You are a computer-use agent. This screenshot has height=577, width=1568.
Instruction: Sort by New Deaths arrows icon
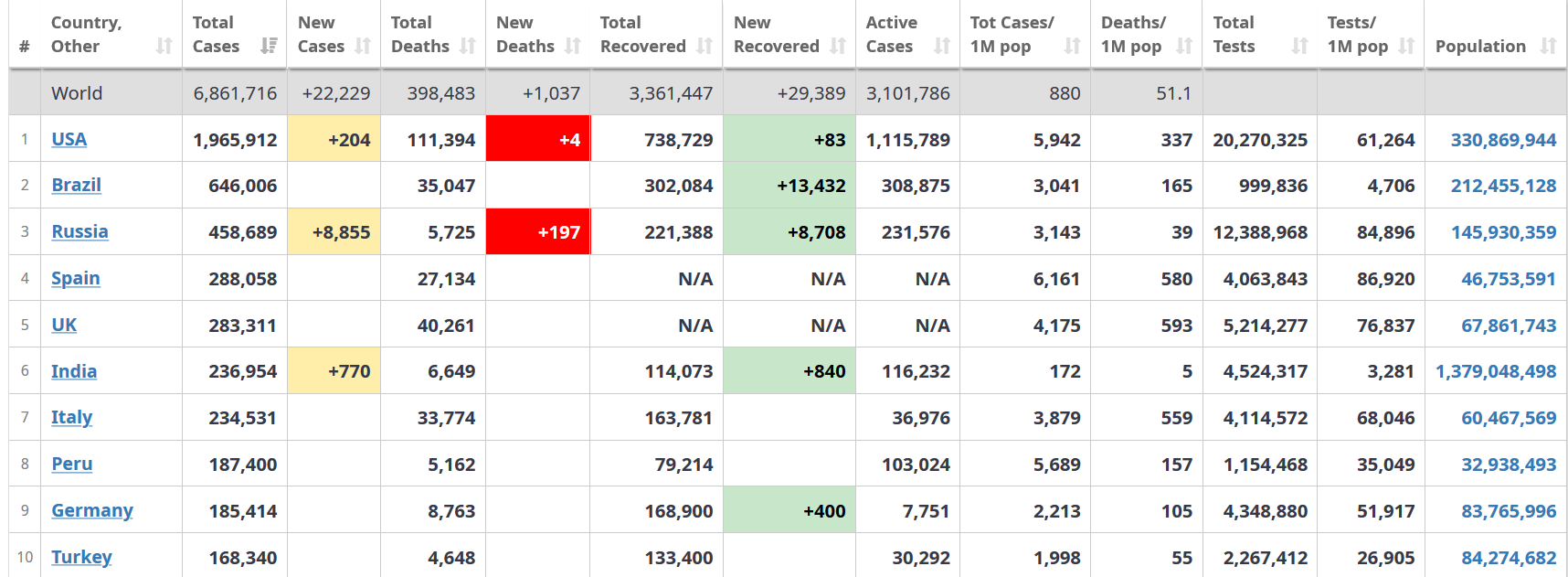[573, 46]
